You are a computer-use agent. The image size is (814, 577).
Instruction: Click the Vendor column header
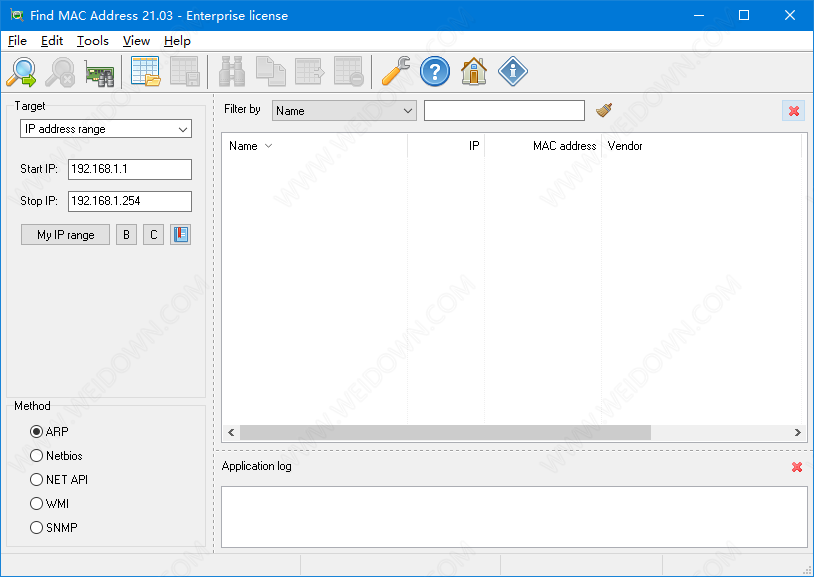pos(701,146)
